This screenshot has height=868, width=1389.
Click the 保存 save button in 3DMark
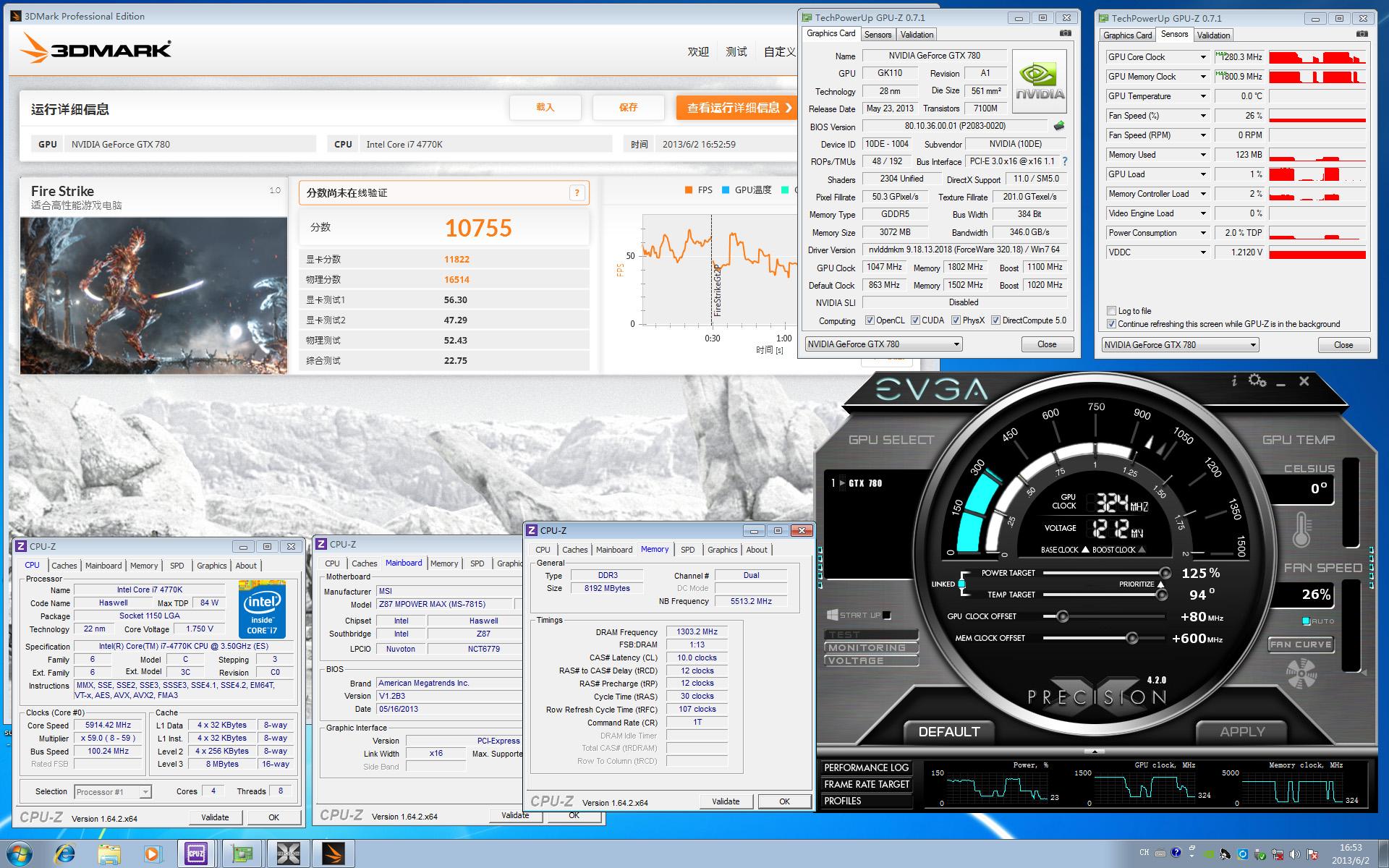628,108
